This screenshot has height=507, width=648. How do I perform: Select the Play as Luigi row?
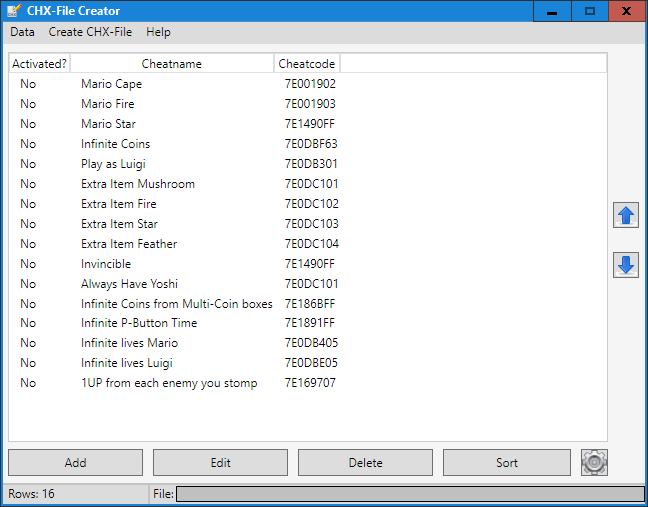click(308, 164)
